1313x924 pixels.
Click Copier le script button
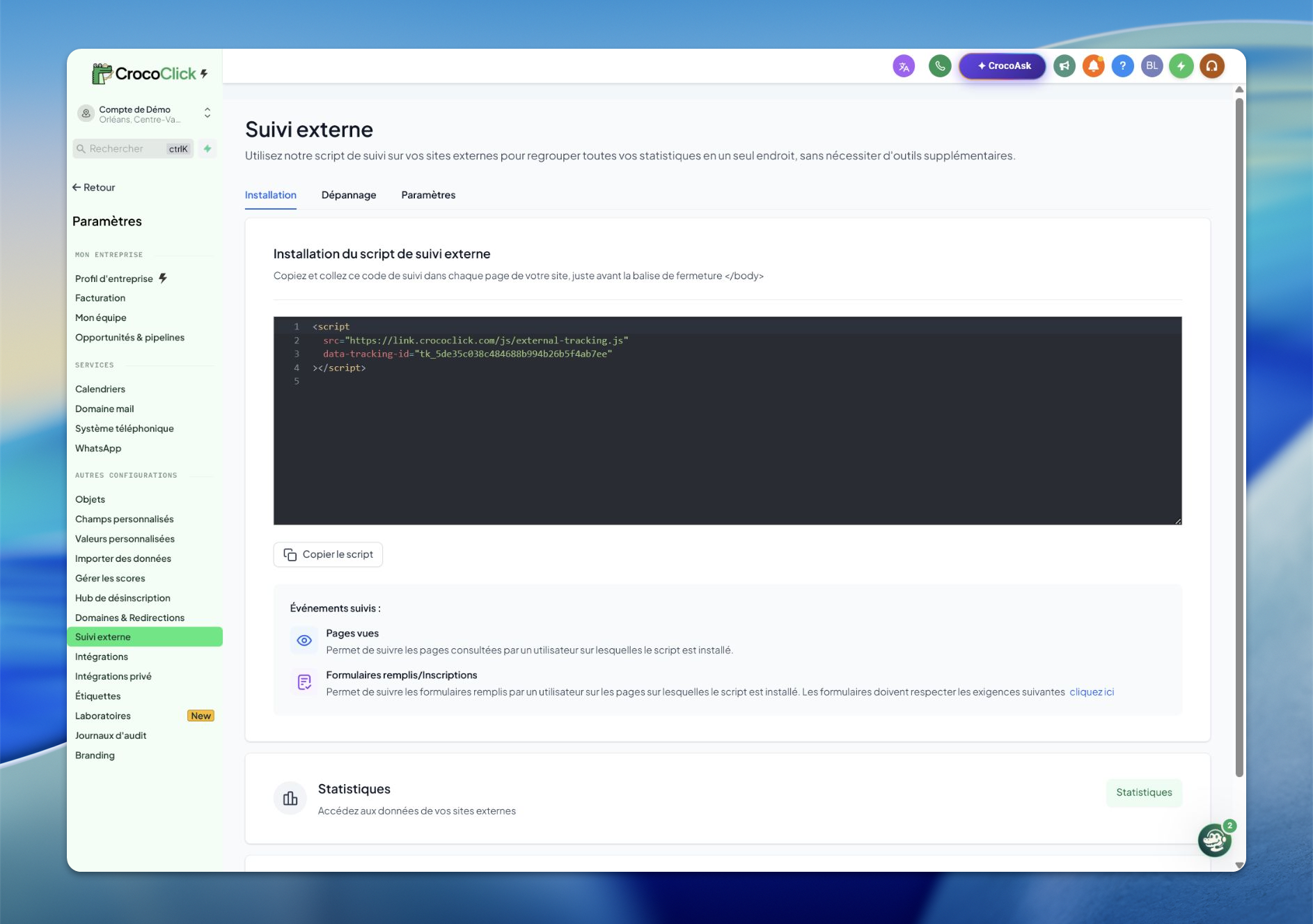point(328,554)
